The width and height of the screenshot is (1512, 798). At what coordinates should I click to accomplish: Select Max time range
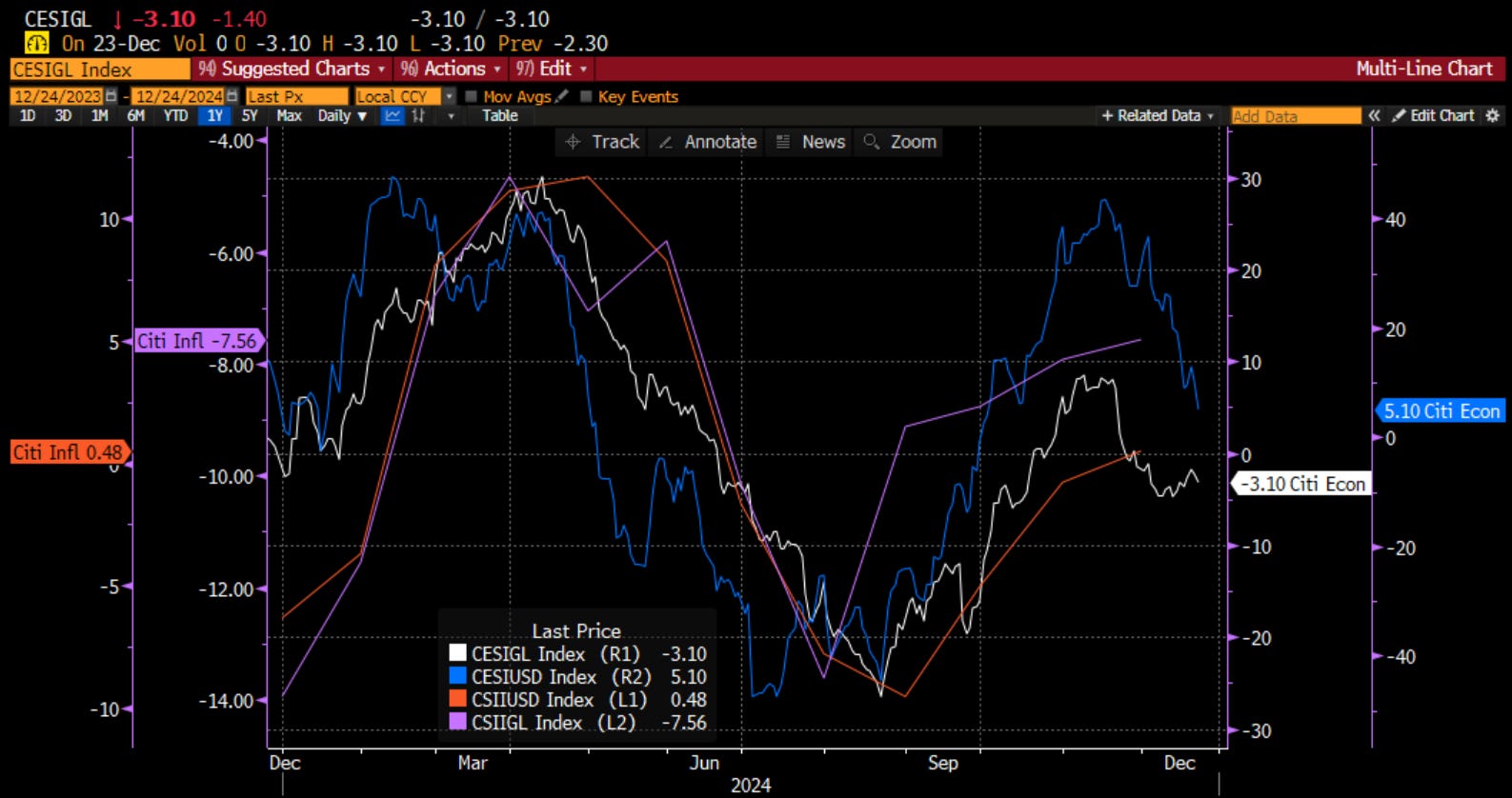click(289, 115)
